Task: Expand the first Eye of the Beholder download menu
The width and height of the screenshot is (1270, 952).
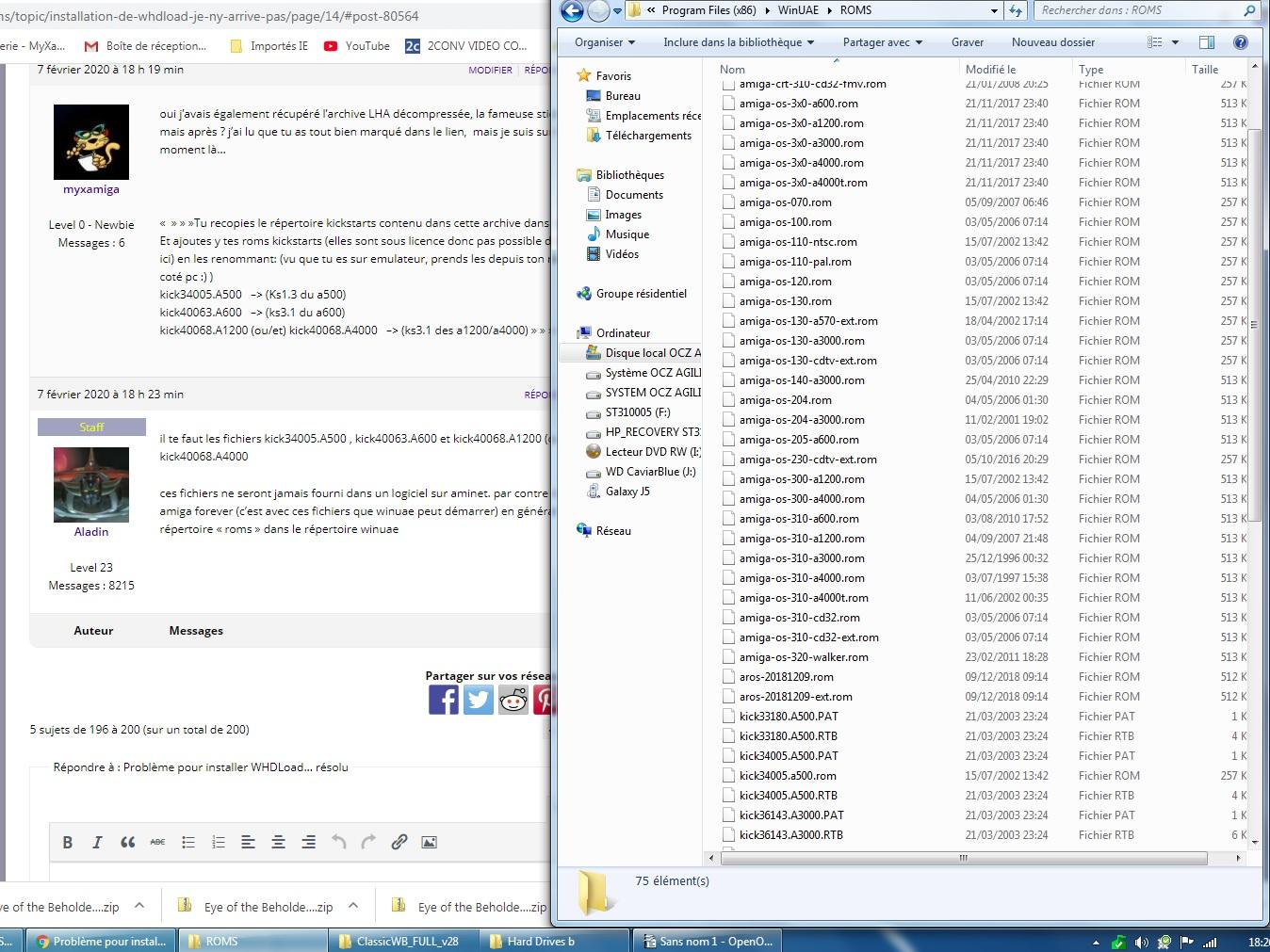Action: [139, 906]
